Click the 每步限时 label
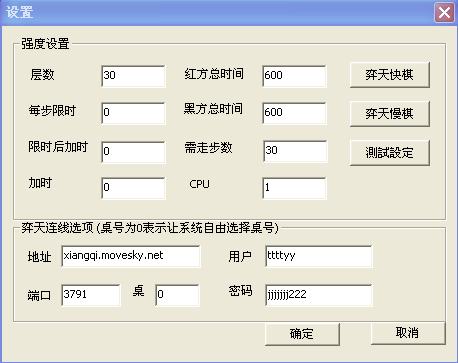 (x=52, y=110)
